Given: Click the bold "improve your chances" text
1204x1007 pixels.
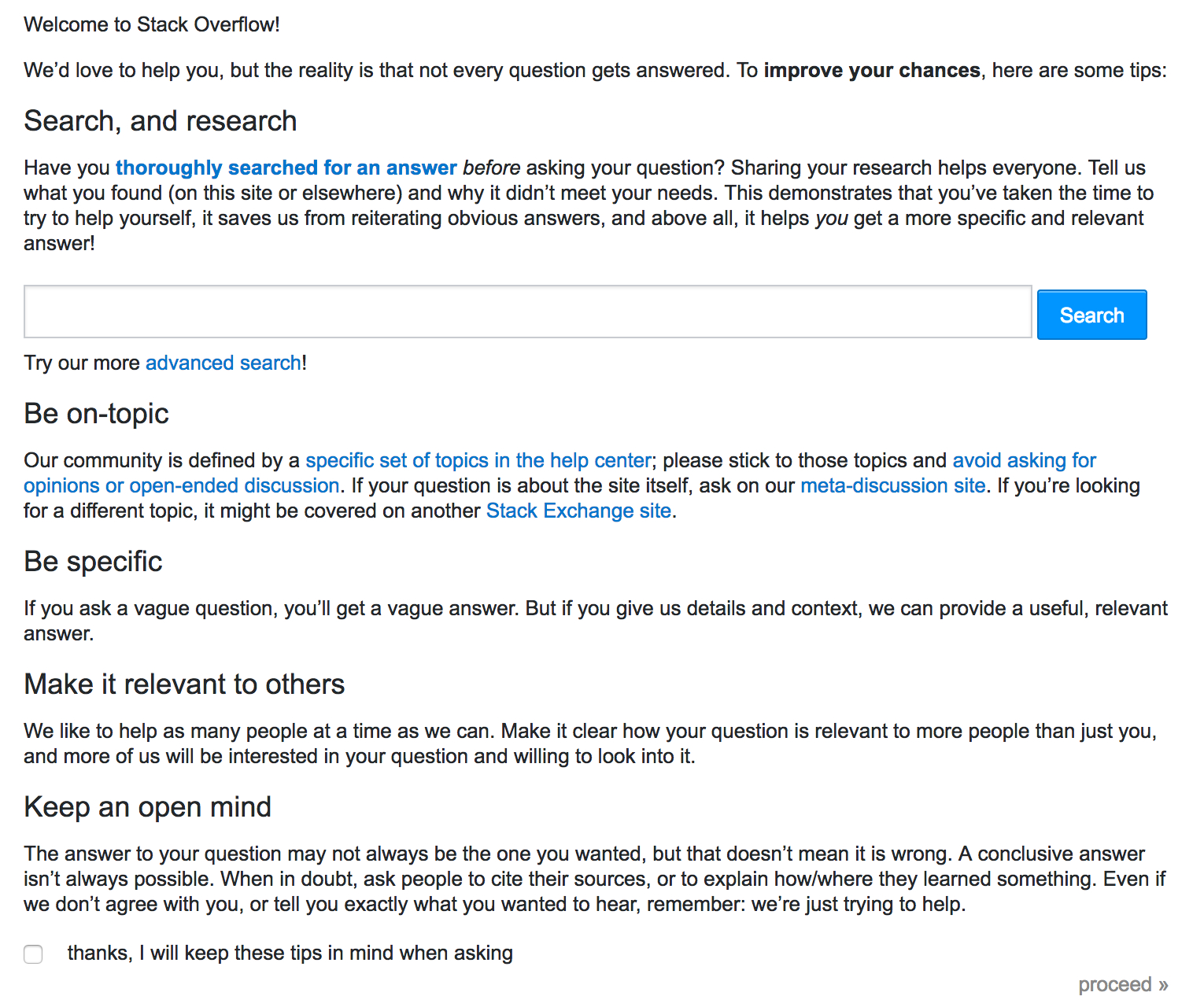Looking at the screenshot, I should (x=872, y=70).
